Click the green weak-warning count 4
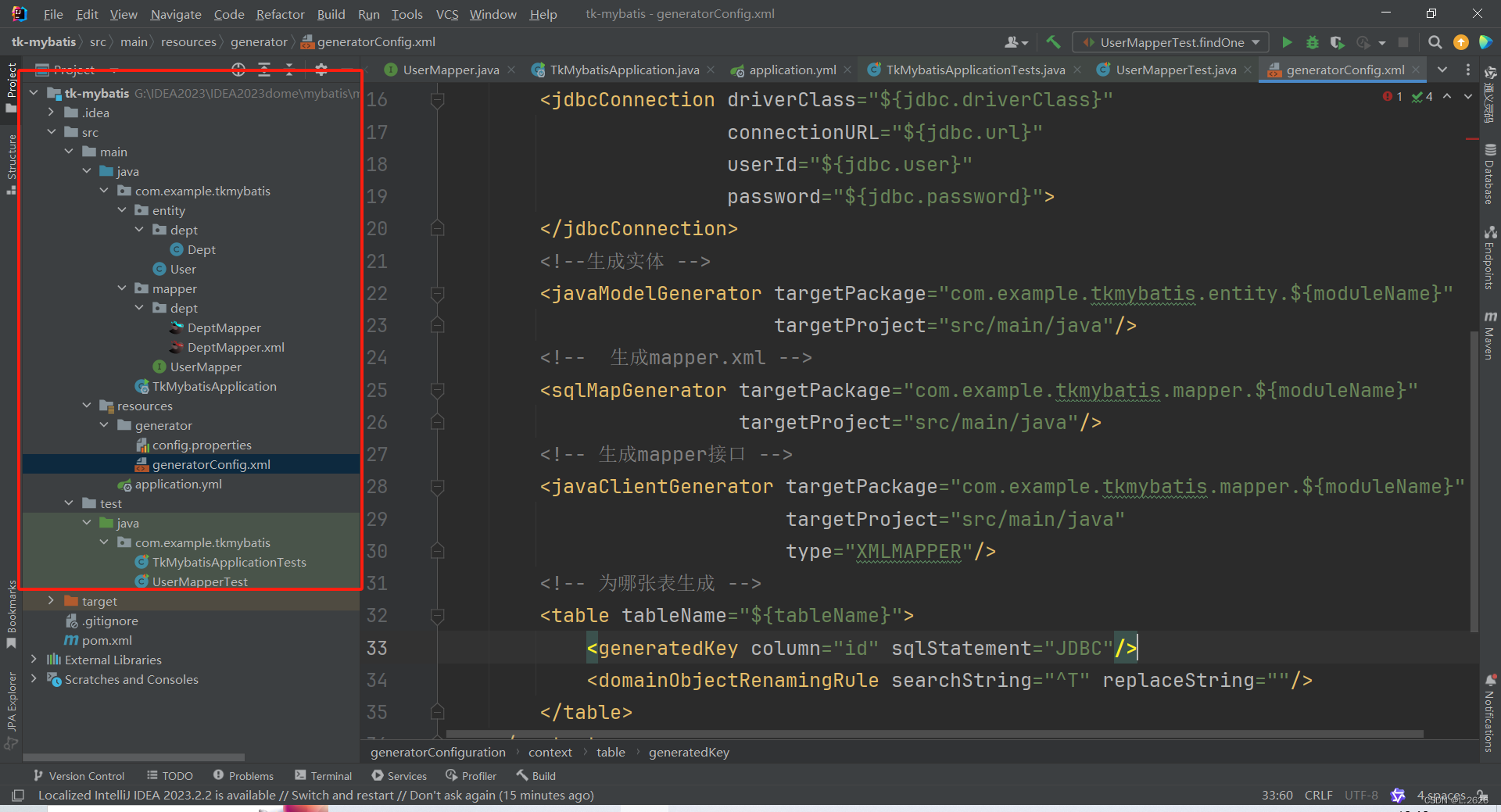This screenshot has height=812, width=1501. pyautogui.click(x=1422, y=96)
